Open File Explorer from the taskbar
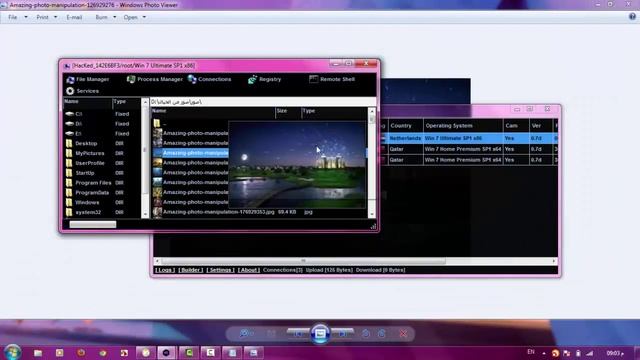The width and height of the screenshot is (640, 360). (38, 353)
